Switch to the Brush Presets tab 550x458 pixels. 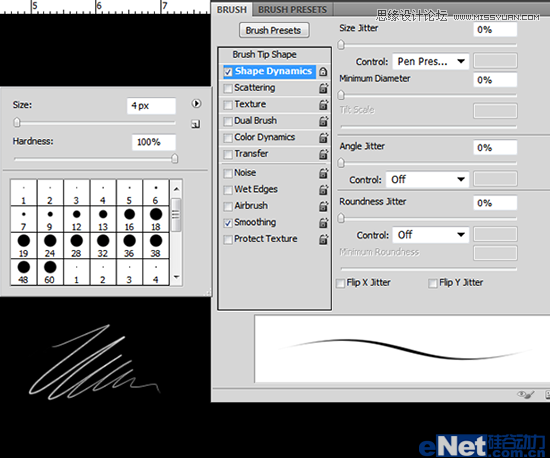coord(292,9)
